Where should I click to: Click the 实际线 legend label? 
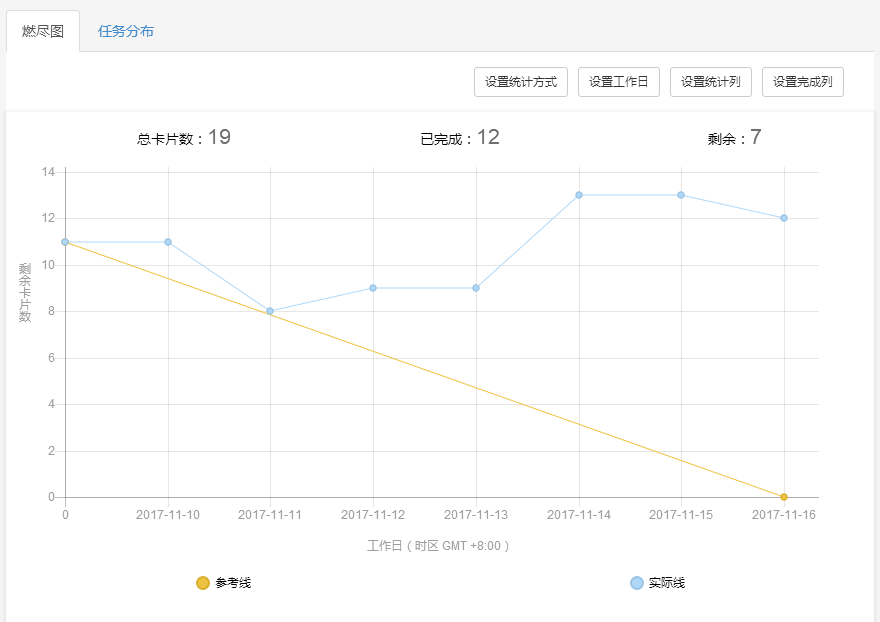click(667, 583)
